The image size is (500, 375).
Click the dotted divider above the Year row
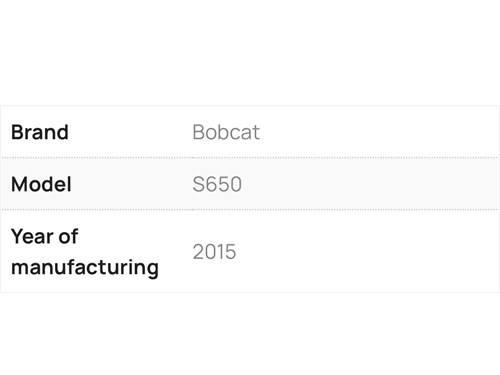[250, 210]
